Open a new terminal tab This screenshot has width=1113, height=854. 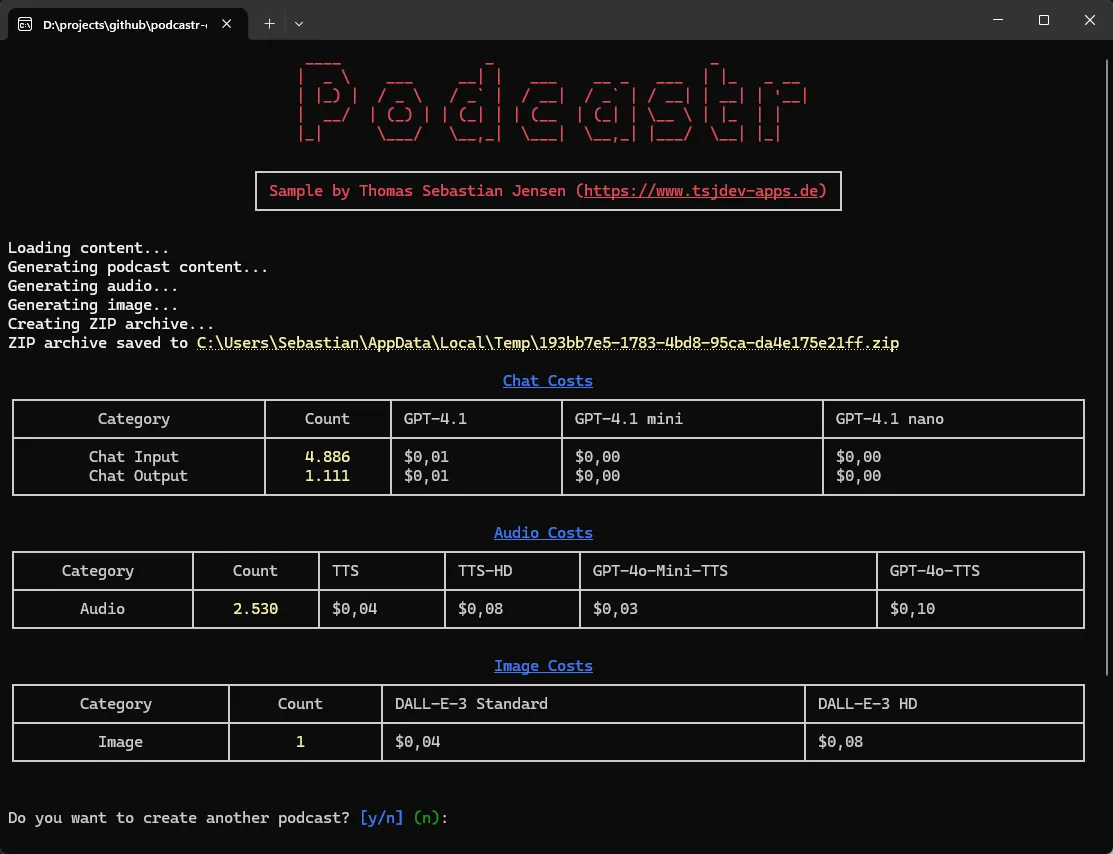tap(269, 23)
